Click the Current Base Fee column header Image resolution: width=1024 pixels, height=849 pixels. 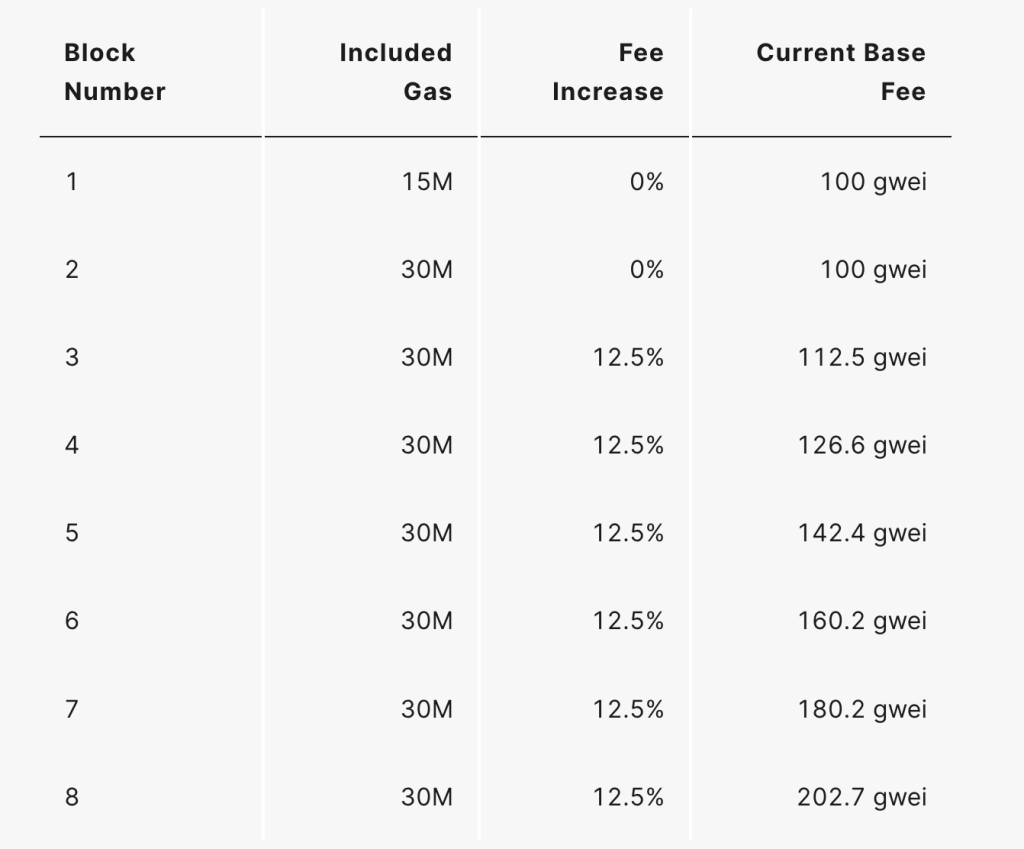[840, 72]
